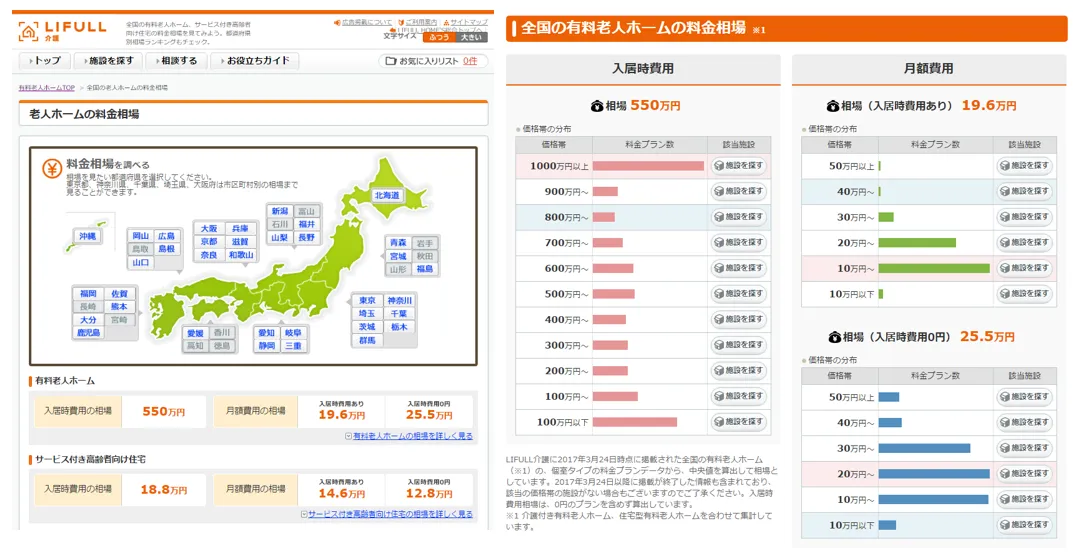Click the 有料老人ホームTOP breadcrumb link
The height and width of the screenshot is (556, 1073).
click(x=47, y=88)
